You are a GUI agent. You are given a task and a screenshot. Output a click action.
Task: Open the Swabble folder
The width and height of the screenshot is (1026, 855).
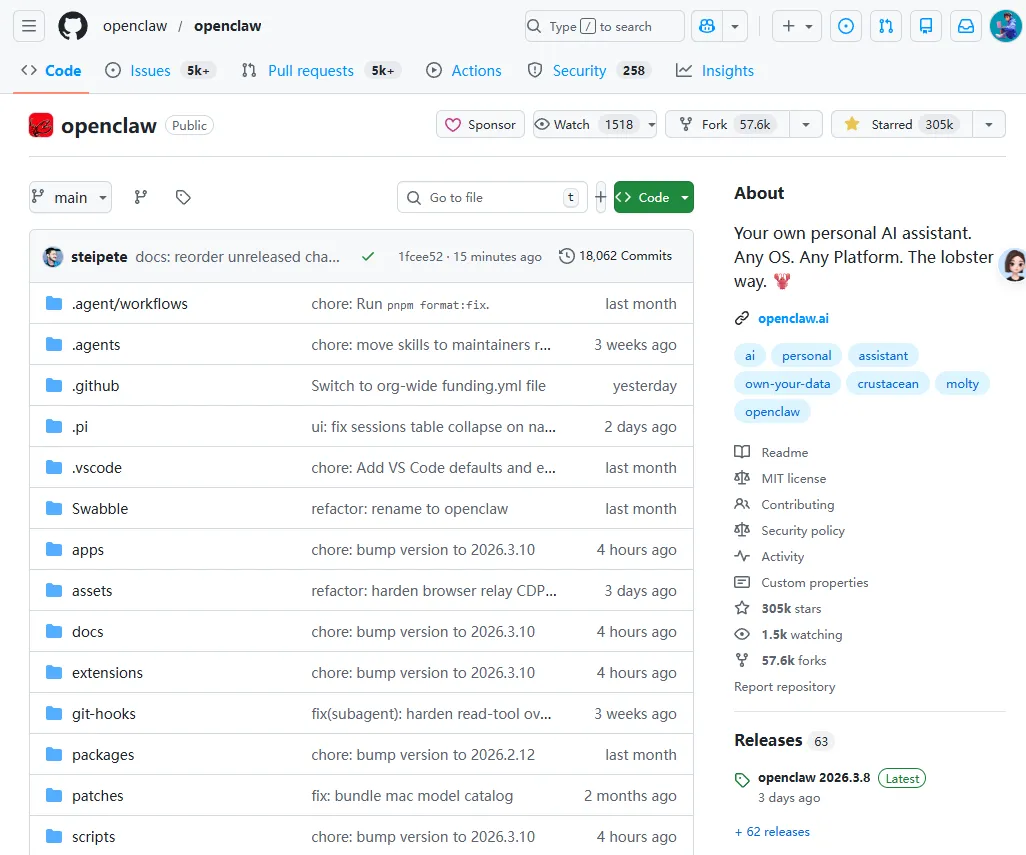[x=100, y=509]
